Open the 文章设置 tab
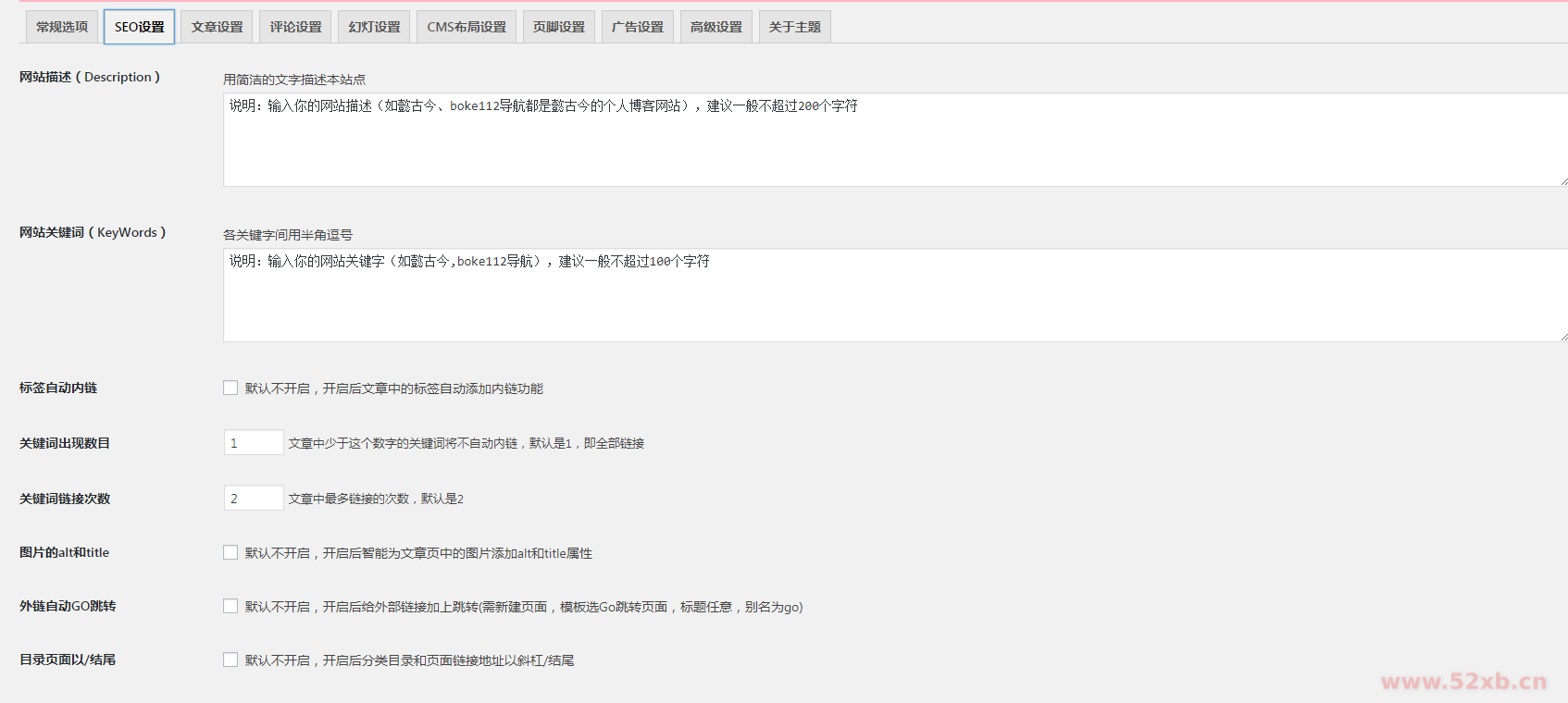The height and width of the screenshot is (703, 1568). [x=217, y=27]
